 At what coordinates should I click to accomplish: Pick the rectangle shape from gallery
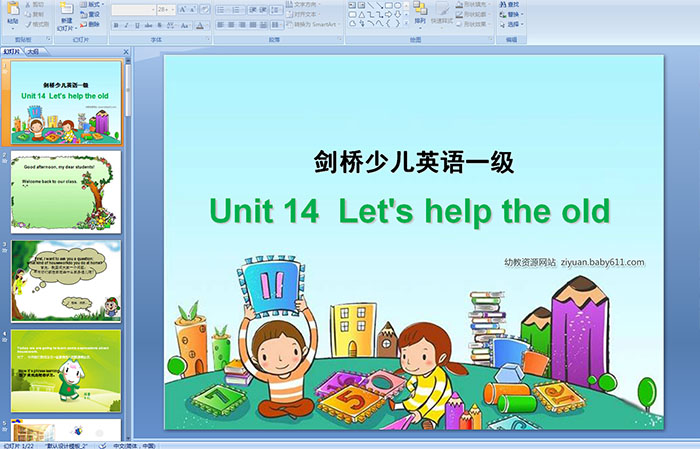(388, 5)
